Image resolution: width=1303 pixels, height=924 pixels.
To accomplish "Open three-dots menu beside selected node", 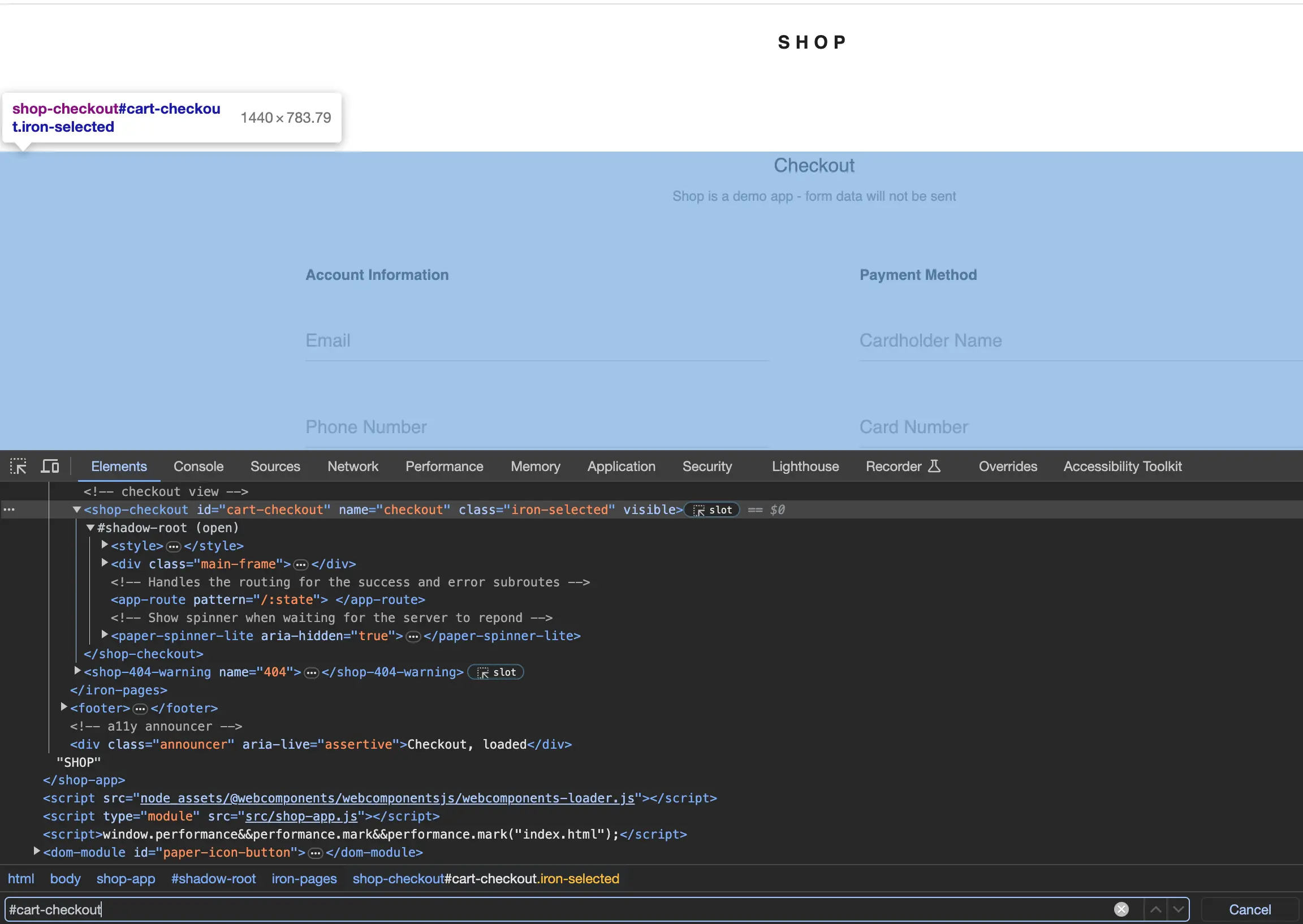I will click(9, 510).
